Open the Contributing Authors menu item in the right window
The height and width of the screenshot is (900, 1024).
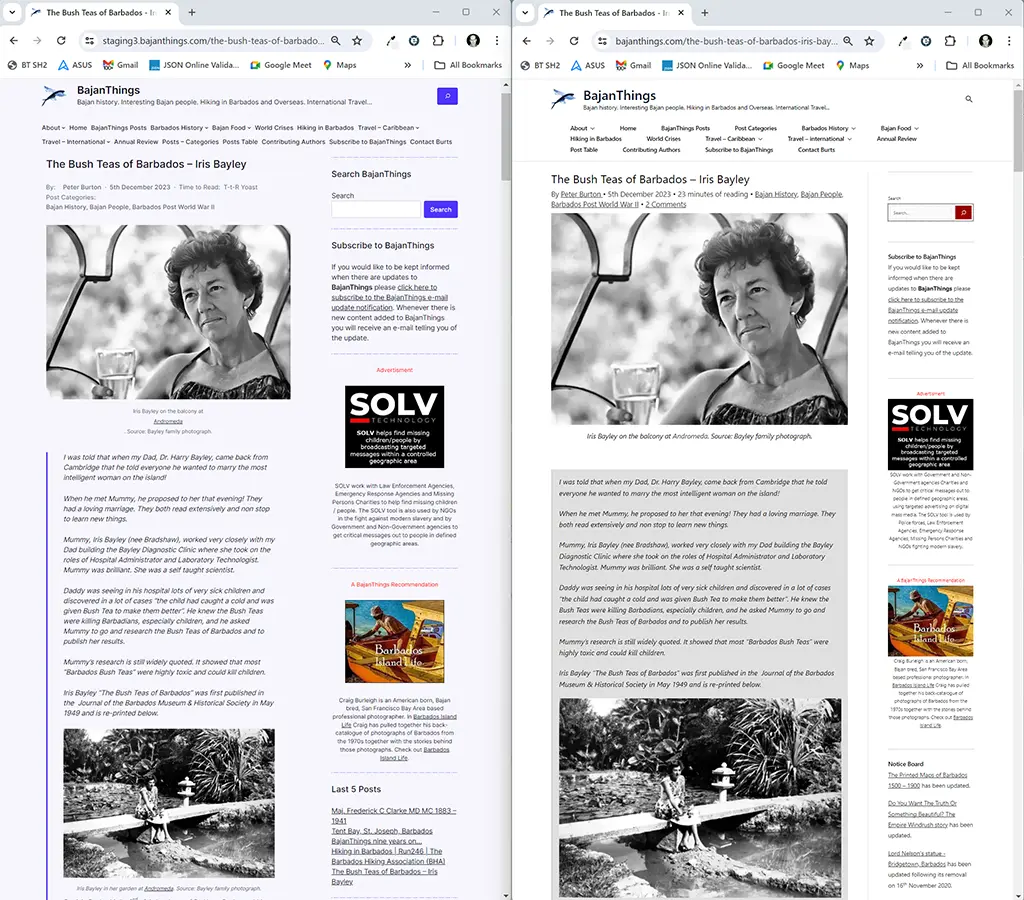[651, 150]
